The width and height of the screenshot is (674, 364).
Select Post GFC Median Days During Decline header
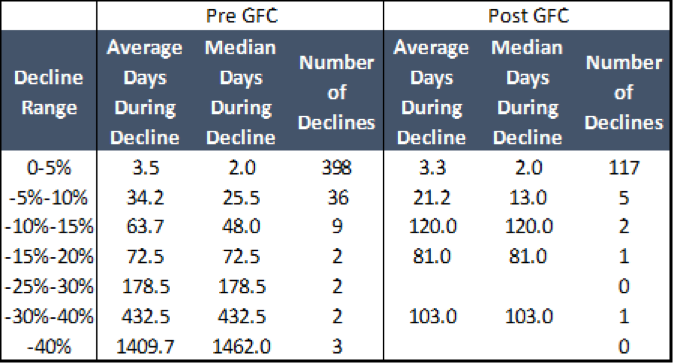pyautogui.click(x=527, y=92)
